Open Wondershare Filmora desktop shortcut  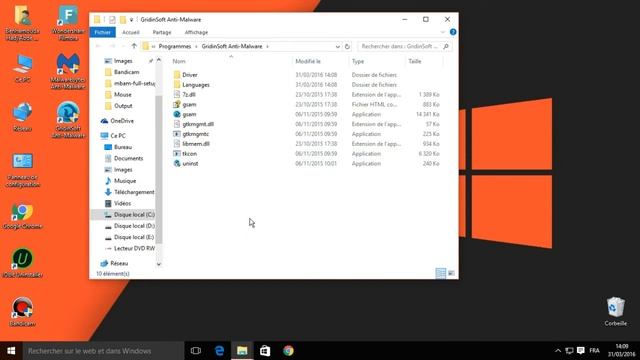pyautogui.click(x=68, y=23)
